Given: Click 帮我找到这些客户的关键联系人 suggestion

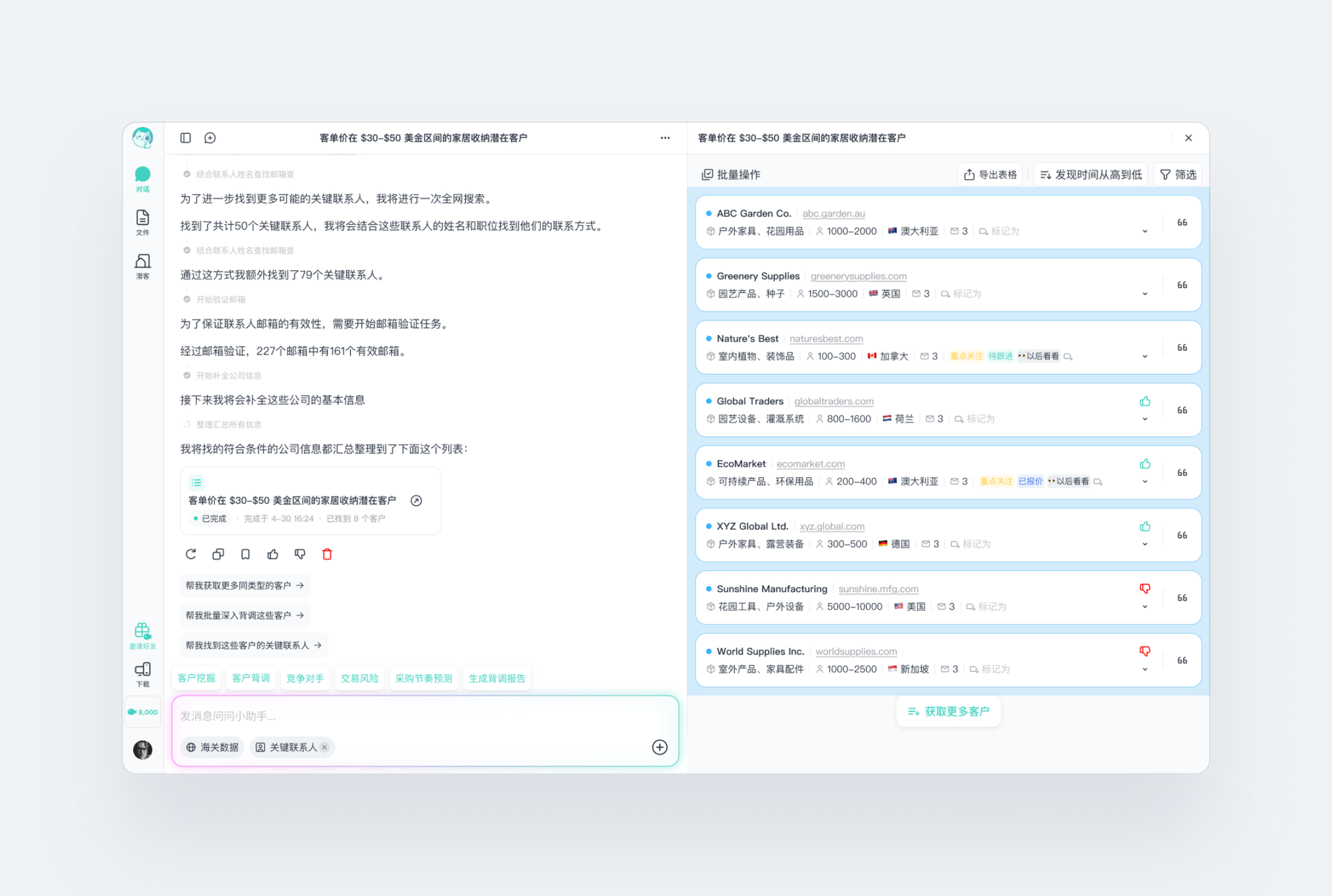Looking at the screenshot, I should [x=254, y=645].
